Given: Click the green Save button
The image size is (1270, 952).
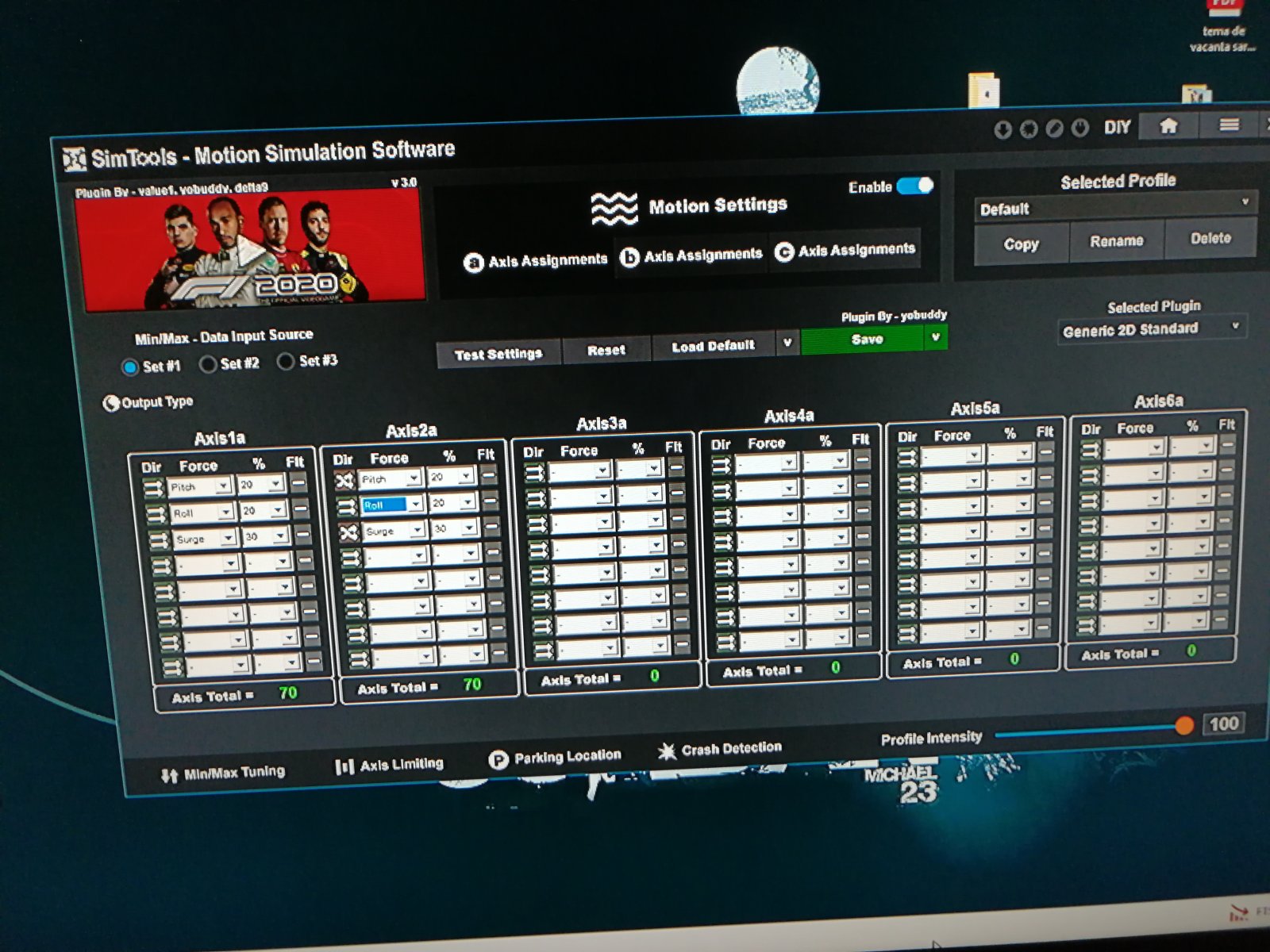Looking at the screenshot, I should tap(864, 340).
